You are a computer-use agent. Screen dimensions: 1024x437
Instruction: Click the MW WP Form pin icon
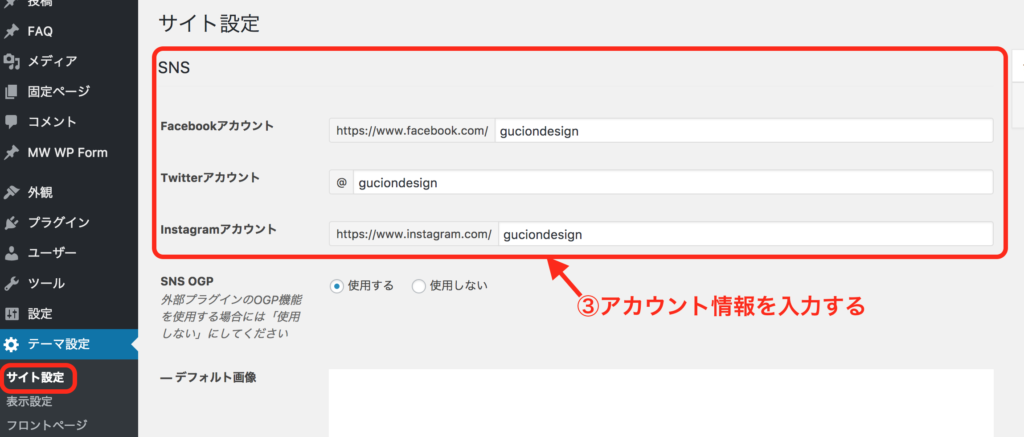coord(11,153)
